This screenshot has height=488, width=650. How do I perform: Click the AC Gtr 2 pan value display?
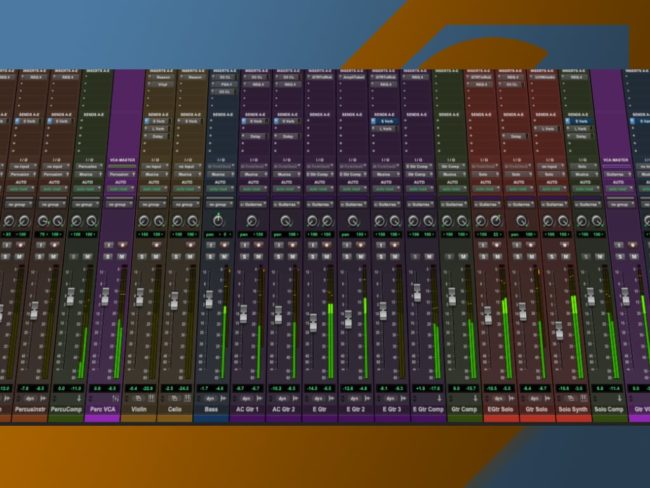(x=285, y=235)
